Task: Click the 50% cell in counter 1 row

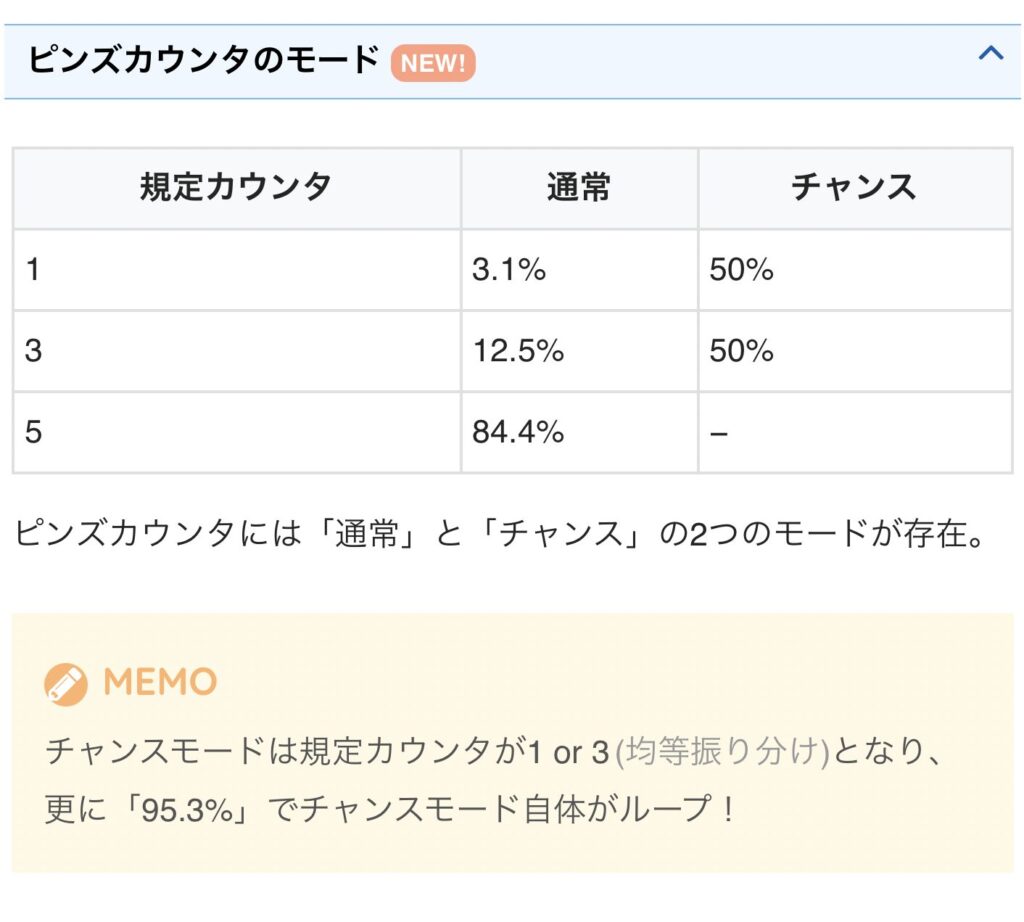Action: coord(855,270)
